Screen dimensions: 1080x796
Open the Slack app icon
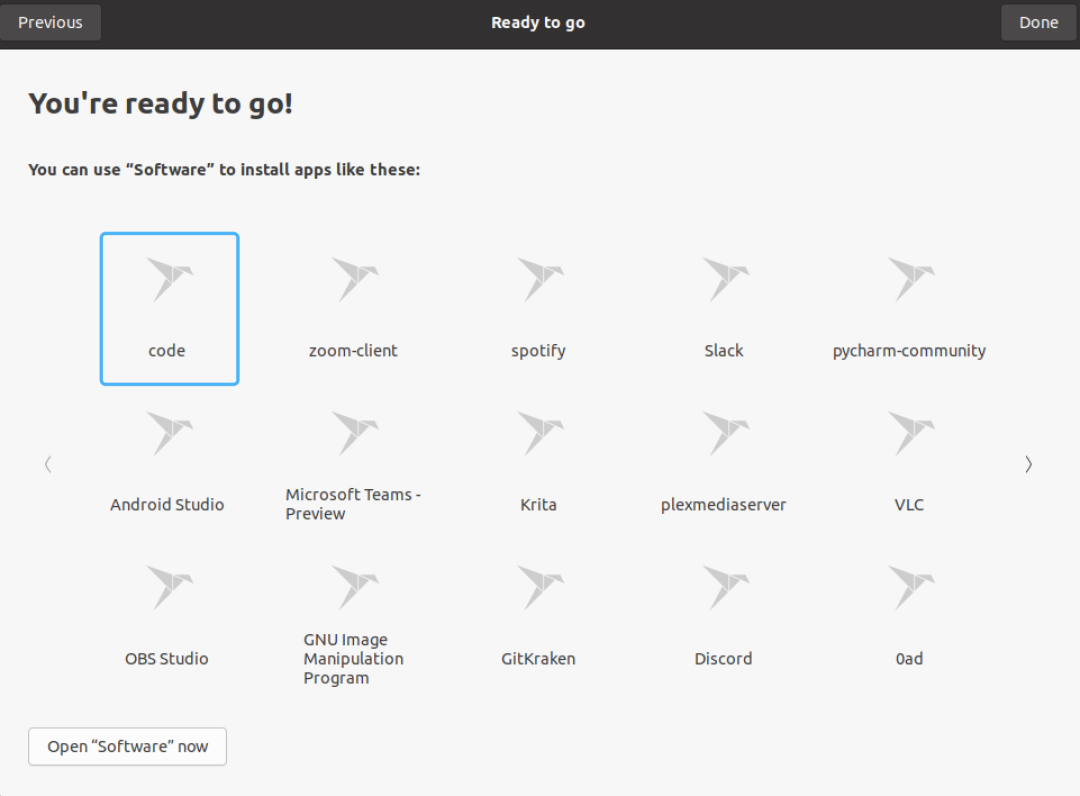[x=725, y=280]
